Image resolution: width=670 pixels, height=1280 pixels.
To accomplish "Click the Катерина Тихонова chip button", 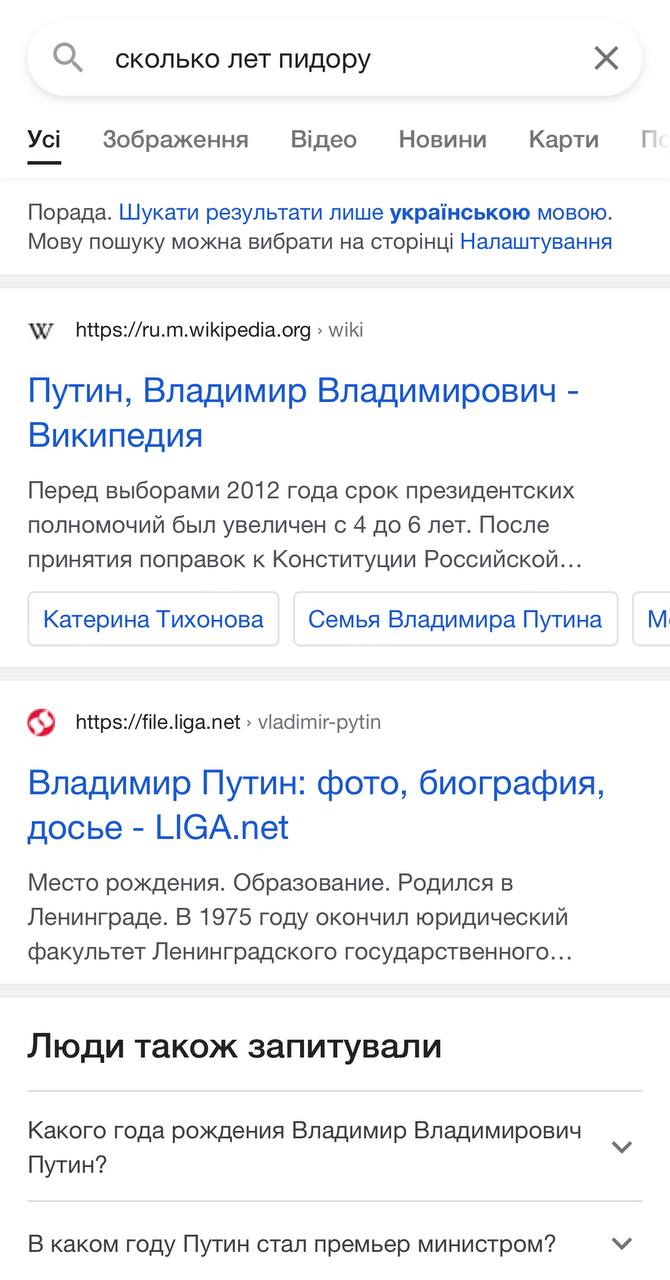I will (x=153, y=619).
